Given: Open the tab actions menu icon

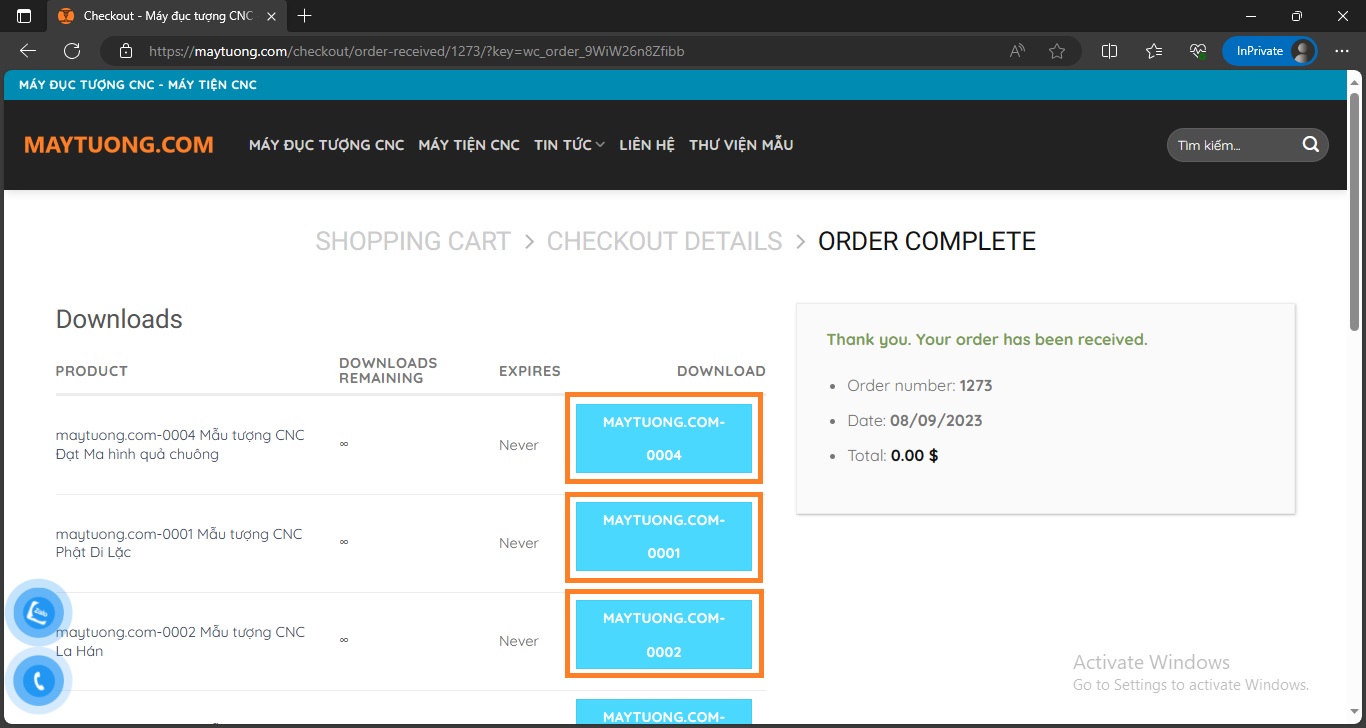Looking at the screenshot, I should [24, 16].
